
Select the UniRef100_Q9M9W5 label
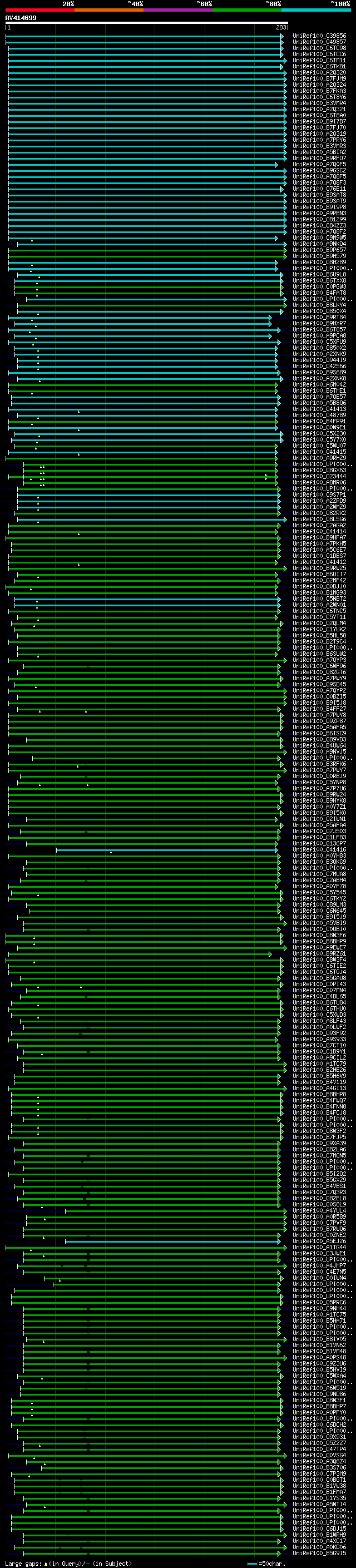pyautogui.click(x=319, y=238)
